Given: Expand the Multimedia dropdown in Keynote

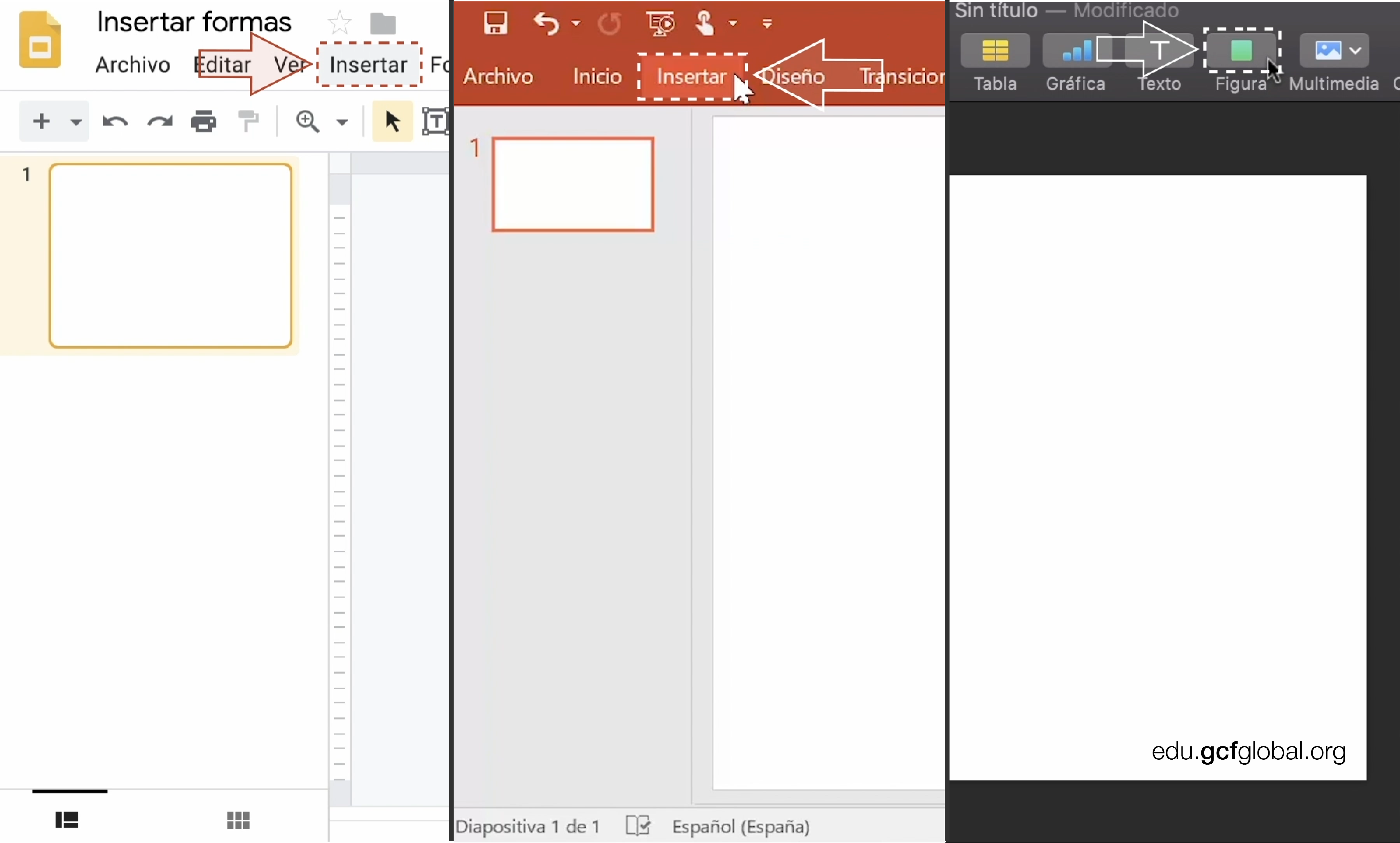Looking at the screenshot, I should coord(1356,51).
